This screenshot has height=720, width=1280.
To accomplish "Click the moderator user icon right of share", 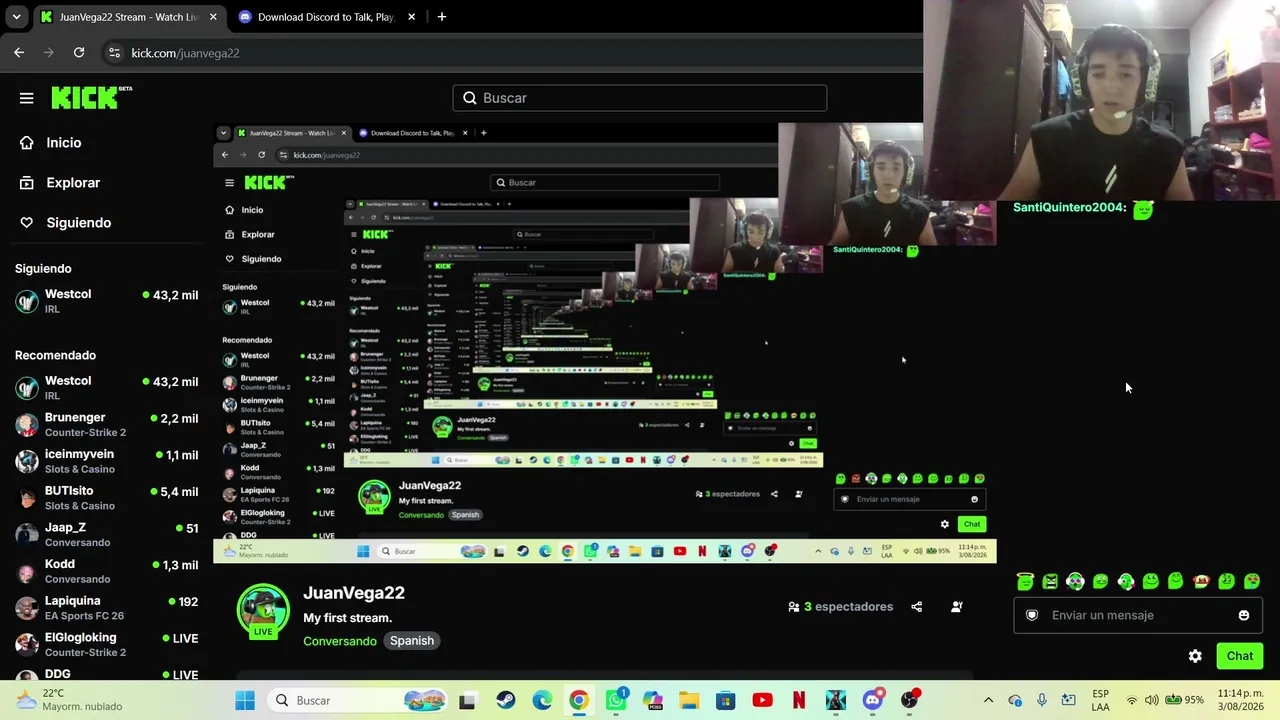I will (x=956, y=607).
